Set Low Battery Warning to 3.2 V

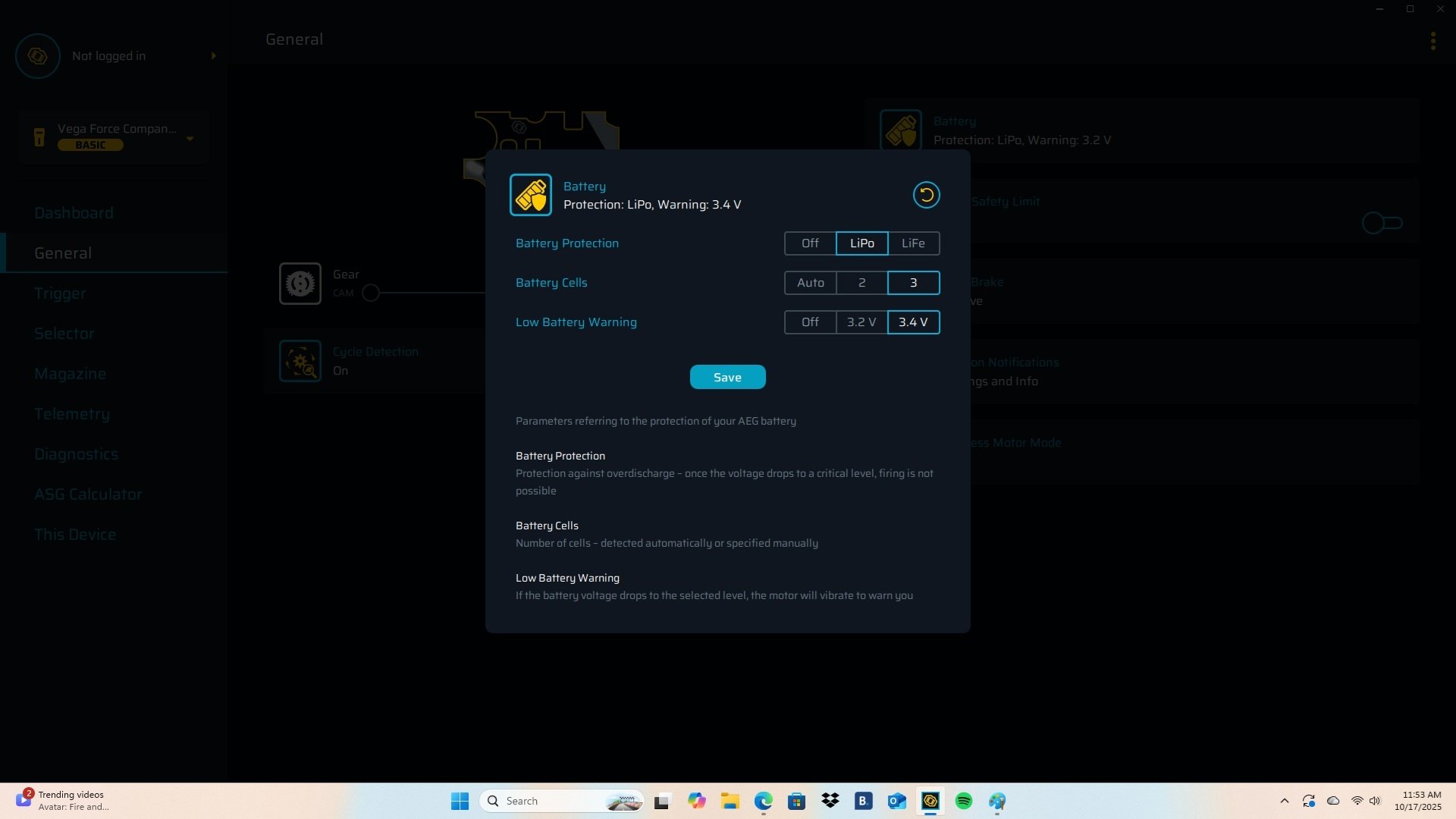tap(861, 322)
